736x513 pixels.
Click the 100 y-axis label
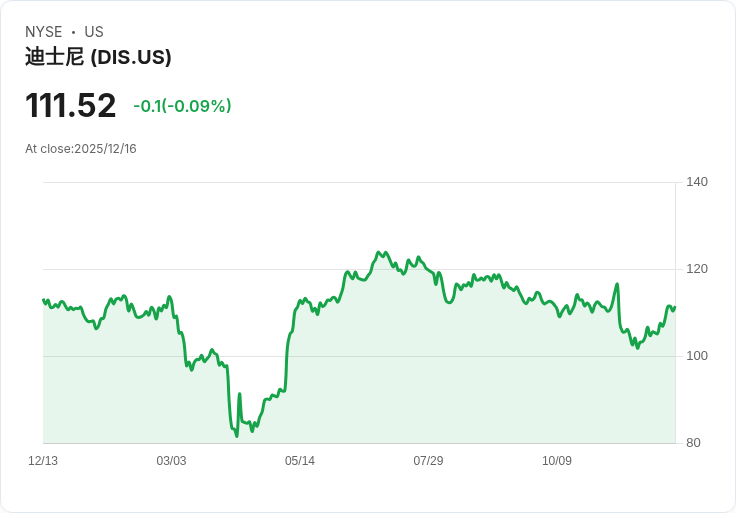(697, 356)
